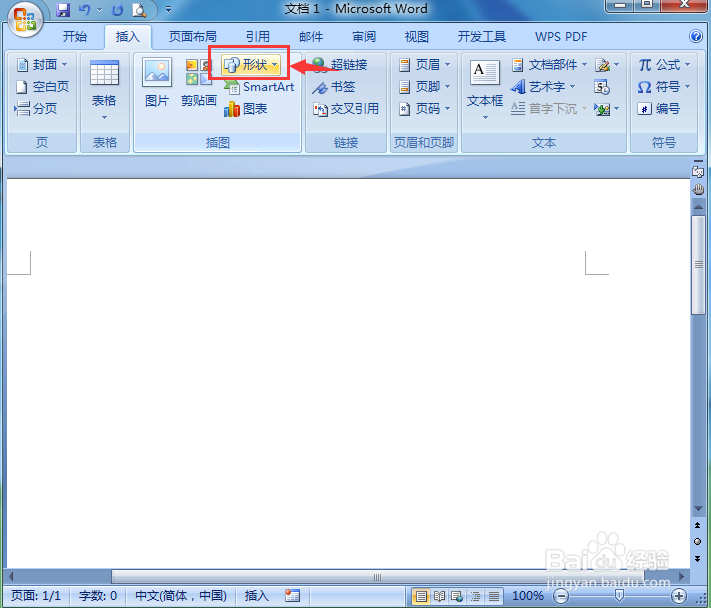Insert a 图片 picture
The image size is (711, 608).
[x=157, y=82]
